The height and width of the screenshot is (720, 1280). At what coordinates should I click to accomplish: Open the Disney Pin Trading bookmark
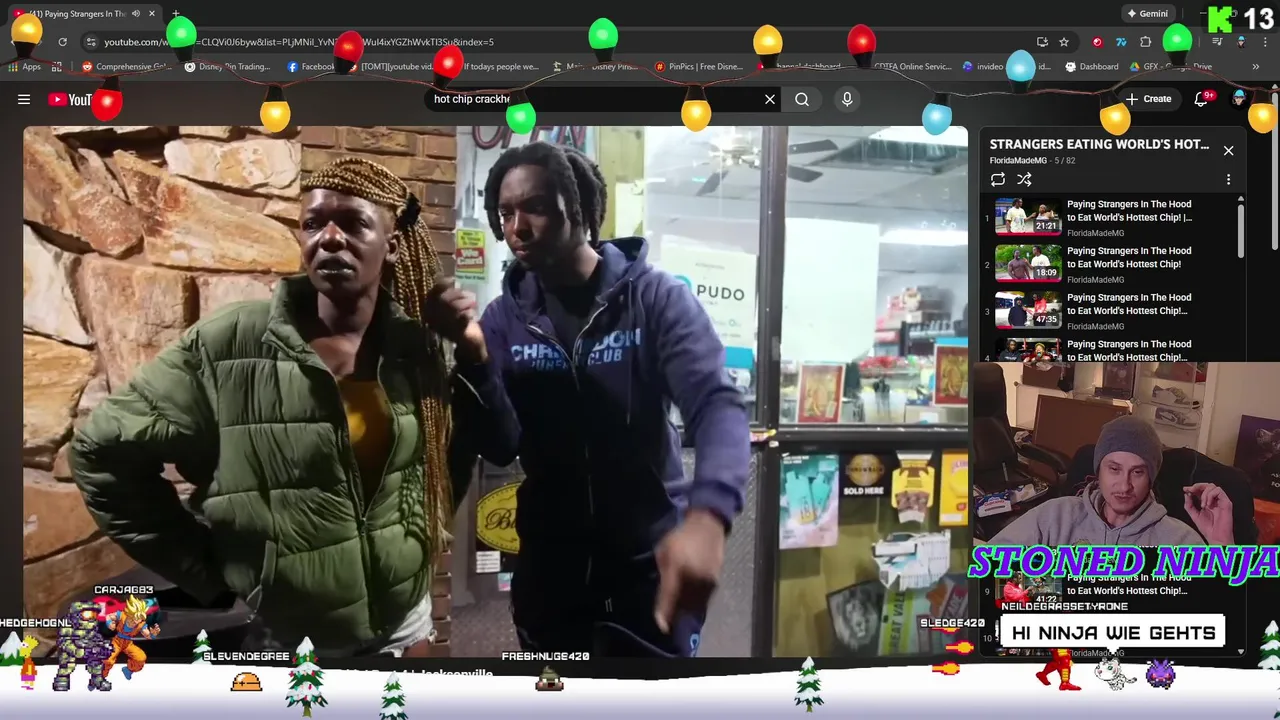[x=228, y=67]
